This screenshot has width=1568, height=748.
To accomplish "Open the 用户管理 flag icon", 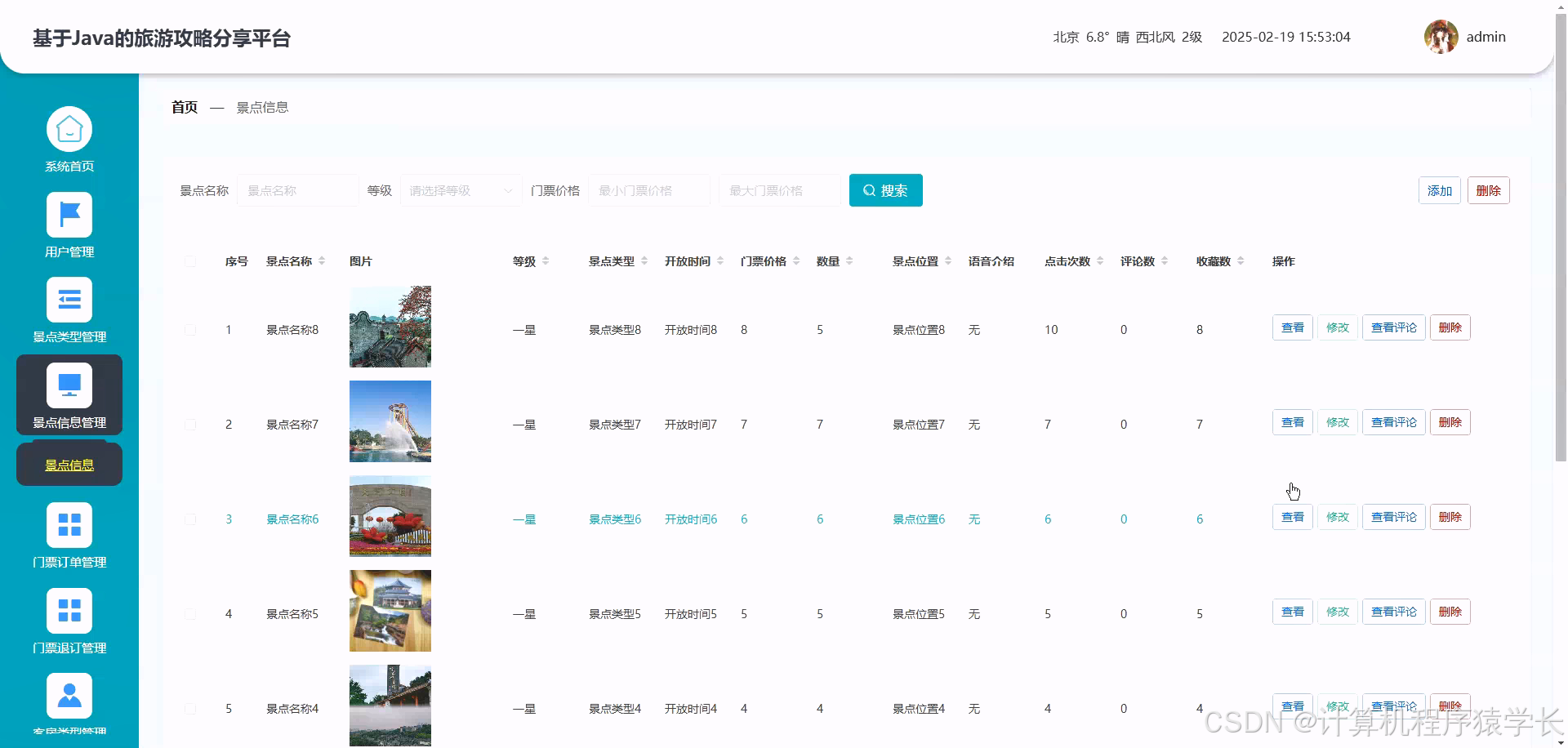I will pyautogui.click(x=69, y=215).
